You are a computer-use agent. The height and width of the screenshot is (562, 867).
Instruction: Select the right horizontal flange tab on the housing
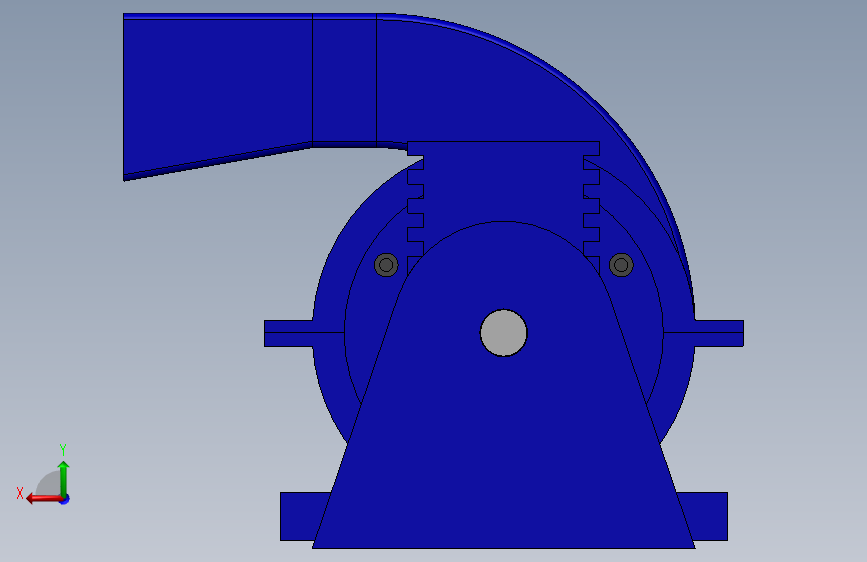tap(719, 334)
